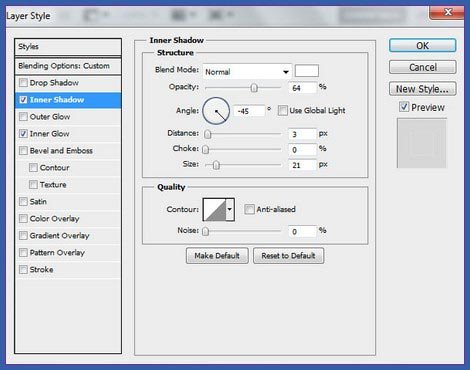The image size is (470, 370).
Task: Click the Choke slider handle
Action: coord(206,149)
